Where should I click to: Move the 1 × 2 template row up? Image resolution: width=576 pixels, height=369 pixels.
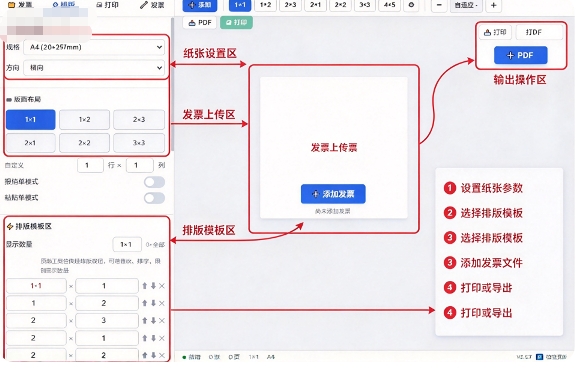pyautogui.click(x=145, y=303)
